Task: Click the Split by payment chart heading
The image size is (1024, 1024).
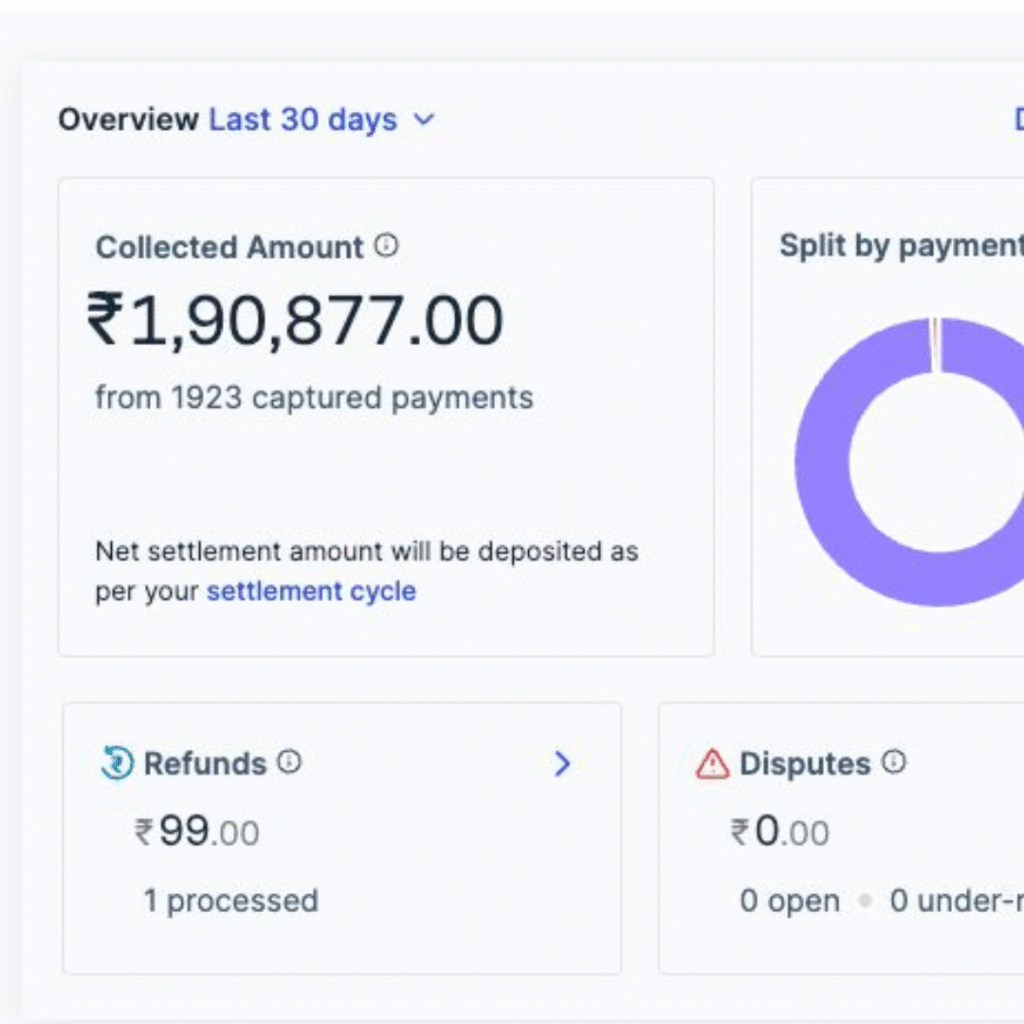Action: [901, 246]
